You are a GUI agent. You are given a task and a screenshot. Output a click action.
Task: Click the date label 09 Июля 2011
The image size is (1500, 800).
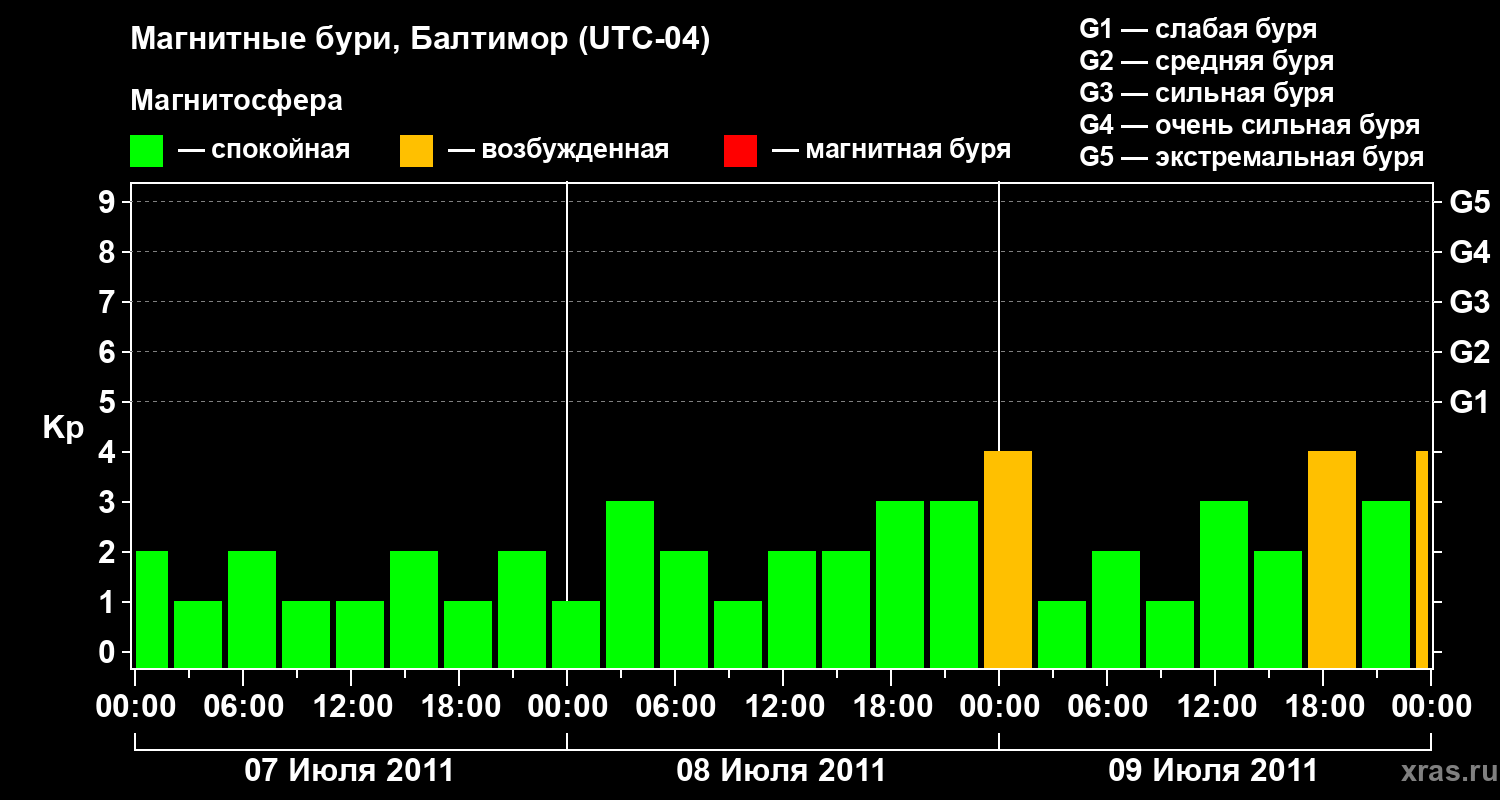pyautogui.click(x=1213, y=771)
